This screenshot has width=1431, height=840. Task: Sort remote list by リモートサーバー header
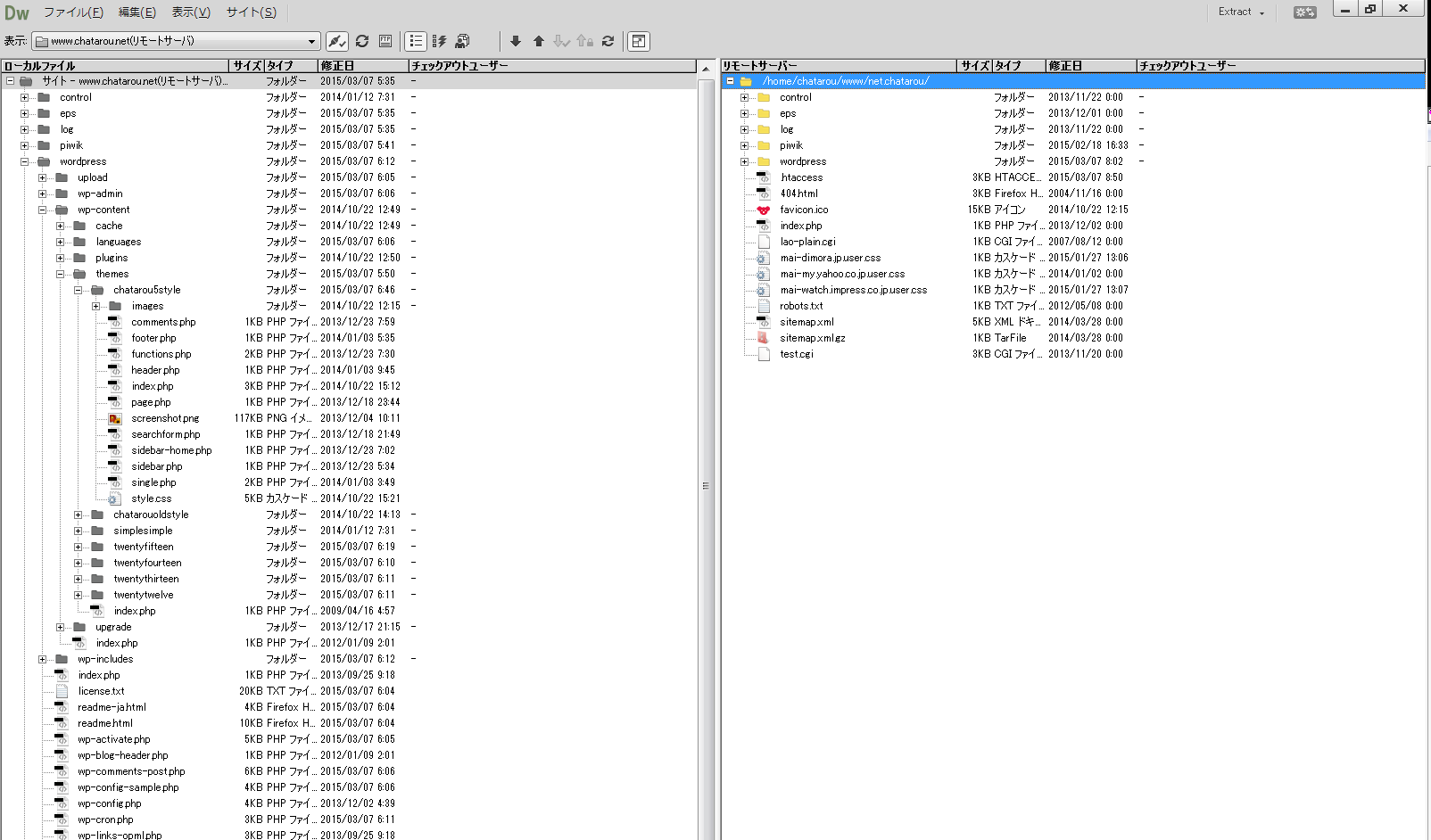click(x=840, y=66)
